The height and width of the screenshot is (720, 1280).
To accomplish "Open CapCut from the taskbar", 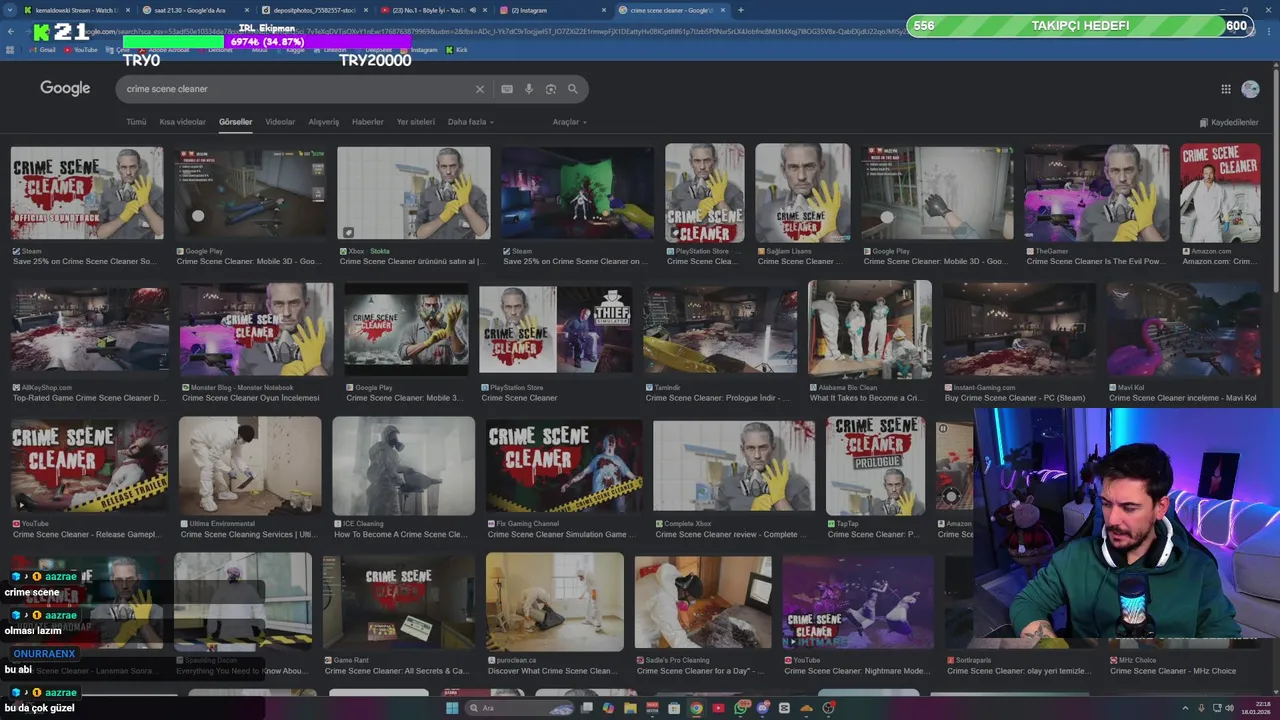I will (x=784, y=708).
